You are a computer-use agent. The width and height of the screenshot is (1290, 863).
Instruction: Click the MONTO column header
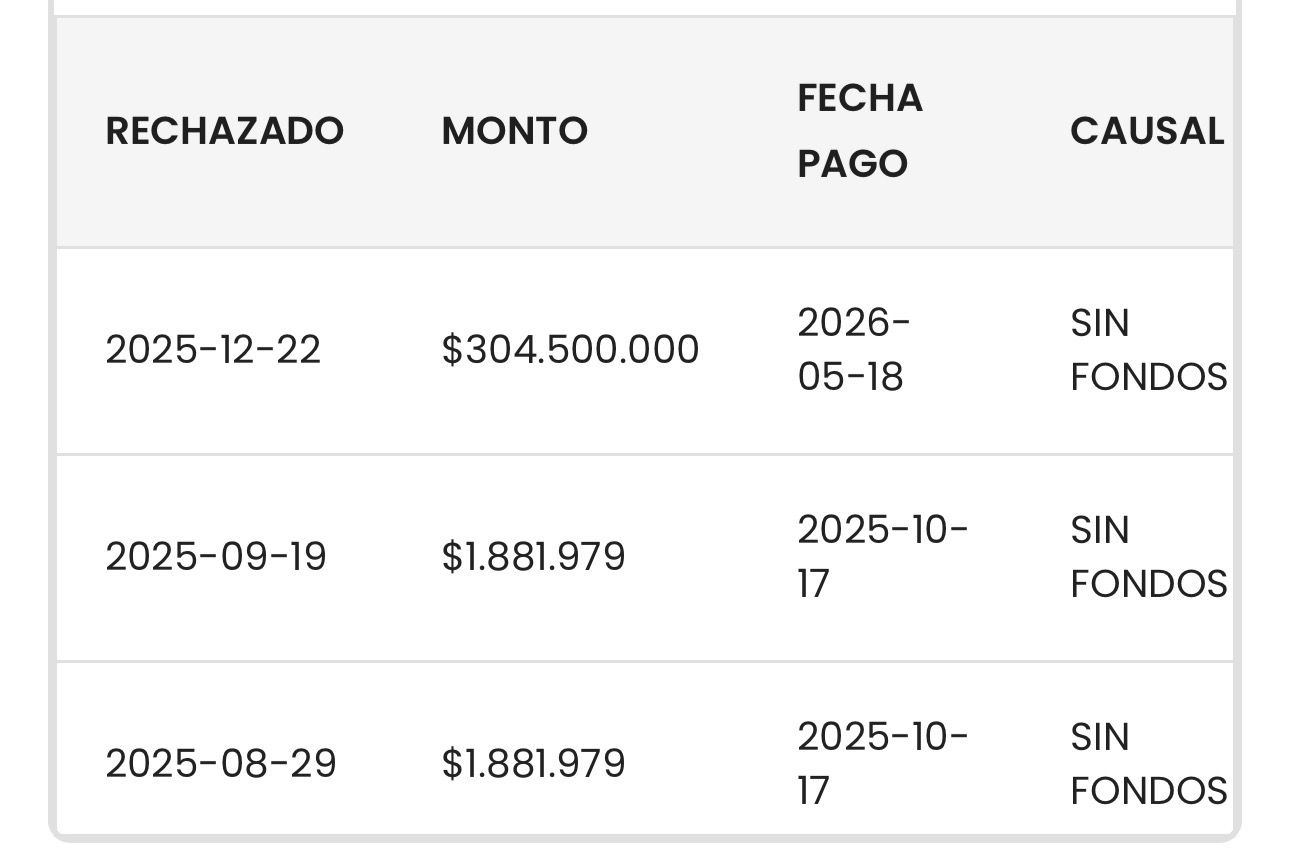515,131
